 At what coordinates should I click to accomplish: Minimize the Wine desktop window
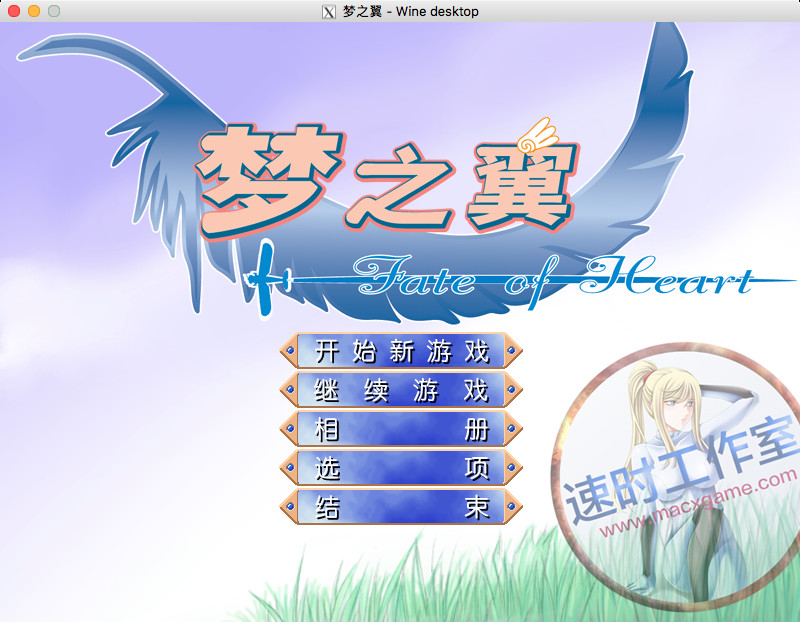(x=34, y=11)
